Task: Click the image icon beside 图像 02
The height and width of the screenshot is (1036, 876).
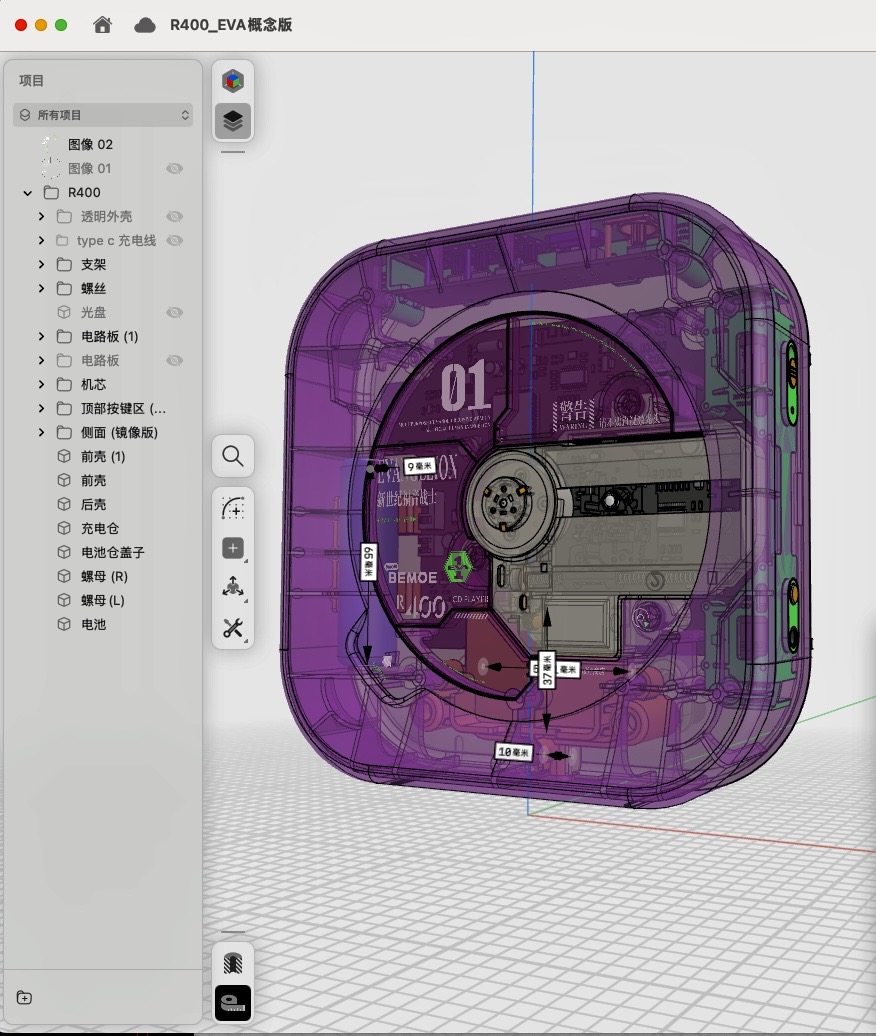Action: point(50,144)
